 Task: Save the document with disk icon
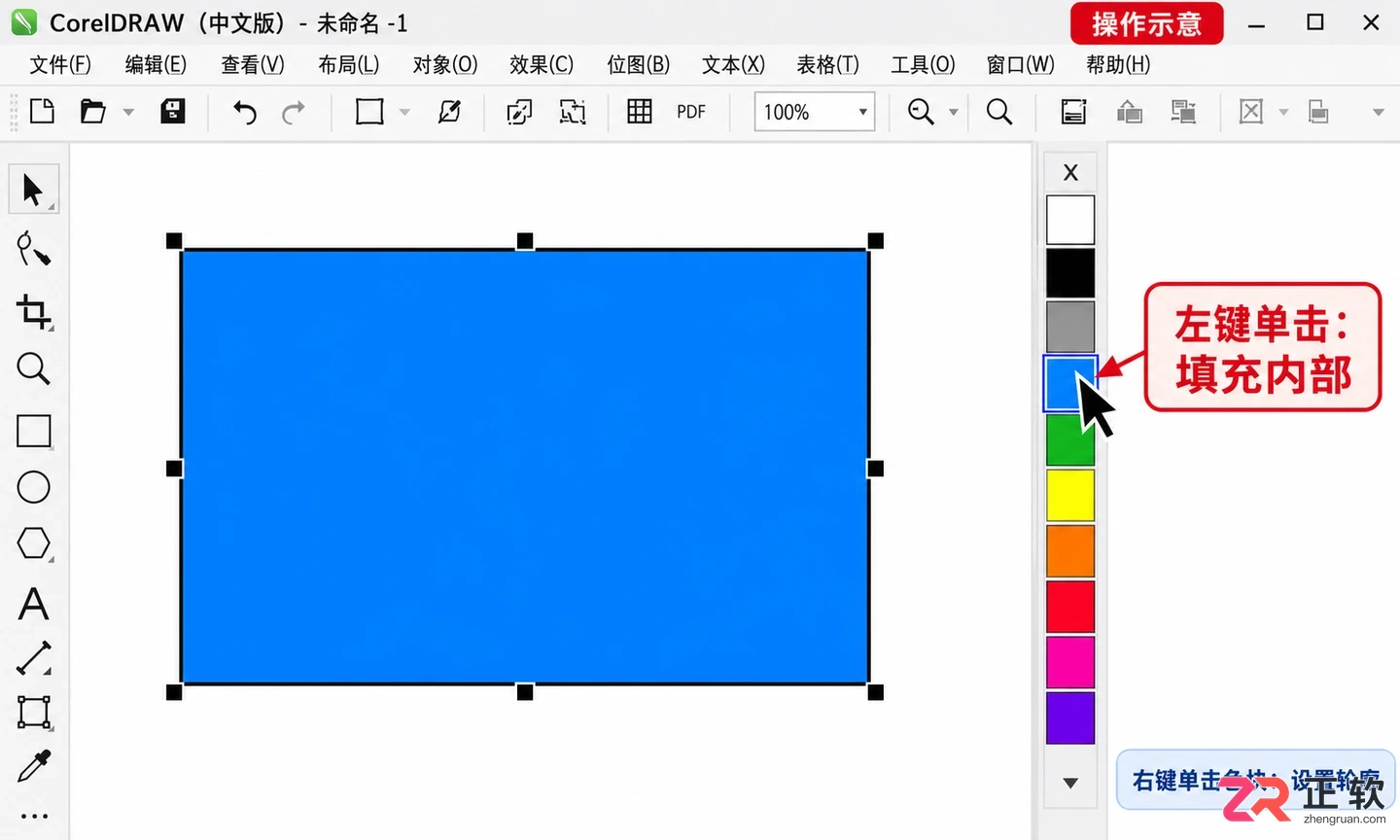(x=173, y=112)
